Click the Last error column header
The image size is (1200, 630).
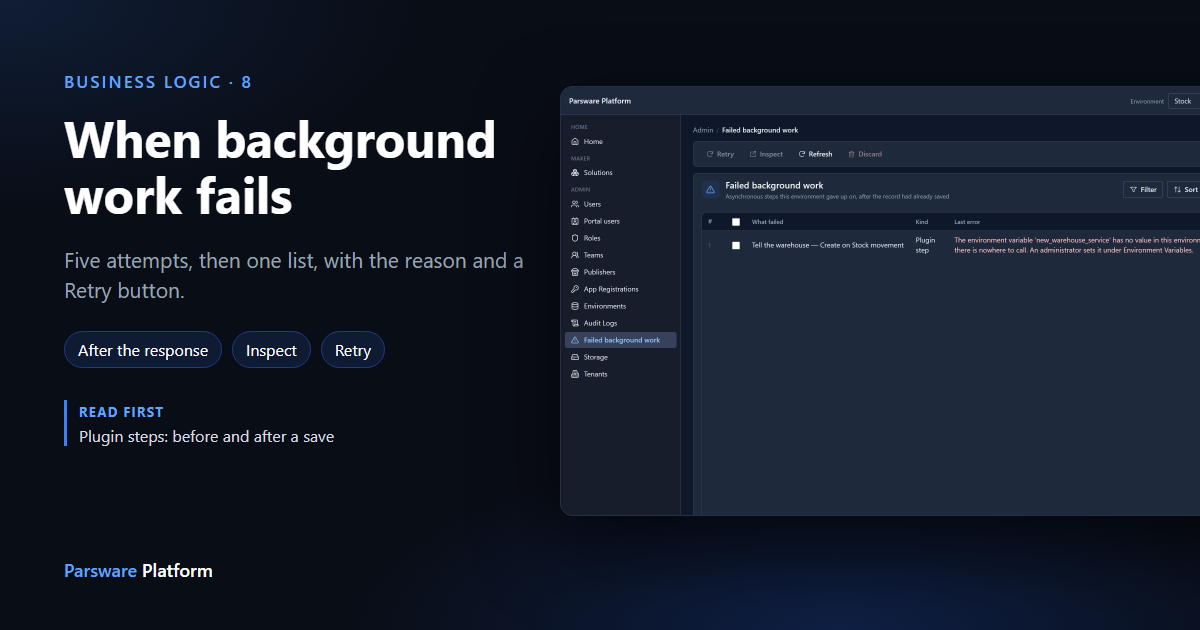[967, 222]
